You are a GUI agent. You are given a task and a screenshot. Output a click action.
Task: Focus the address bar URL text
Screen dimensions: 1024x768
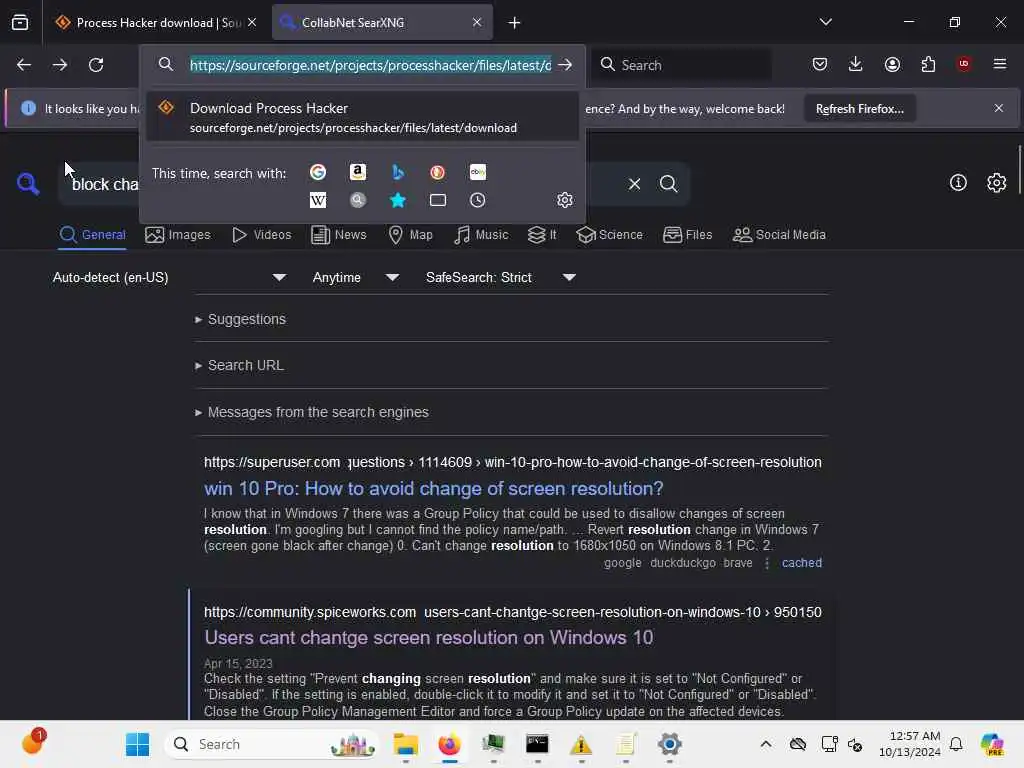click(x=370, y=65)
